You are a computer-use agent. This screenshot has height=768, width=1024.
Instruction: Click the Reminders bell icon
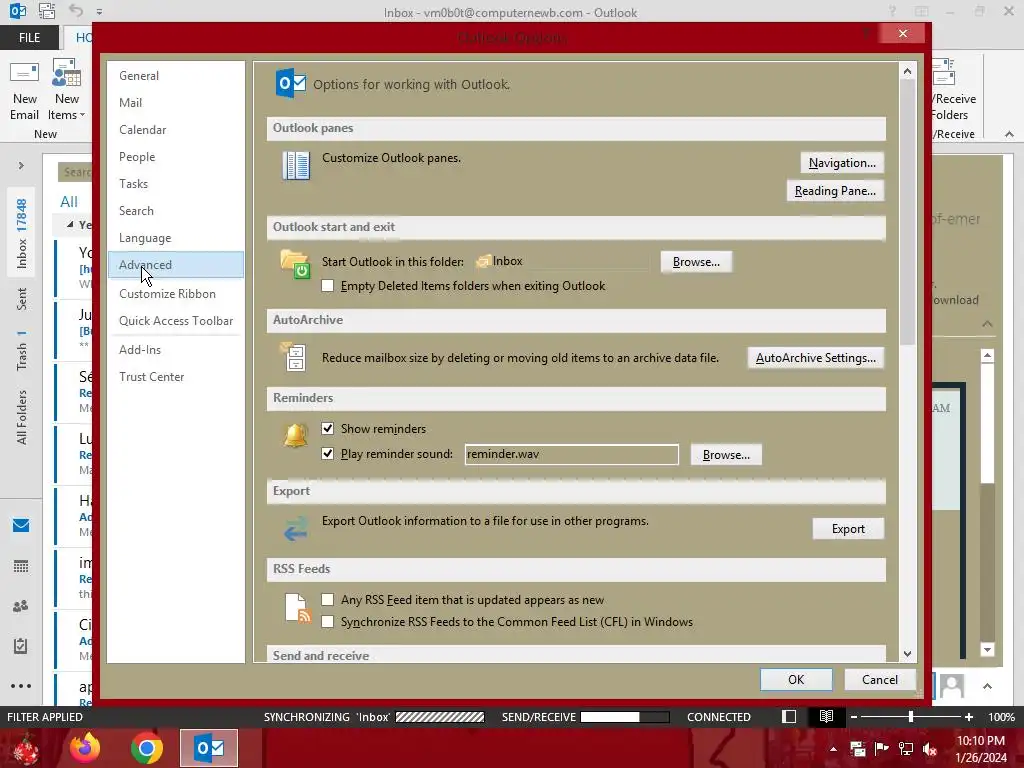(295, 436)
